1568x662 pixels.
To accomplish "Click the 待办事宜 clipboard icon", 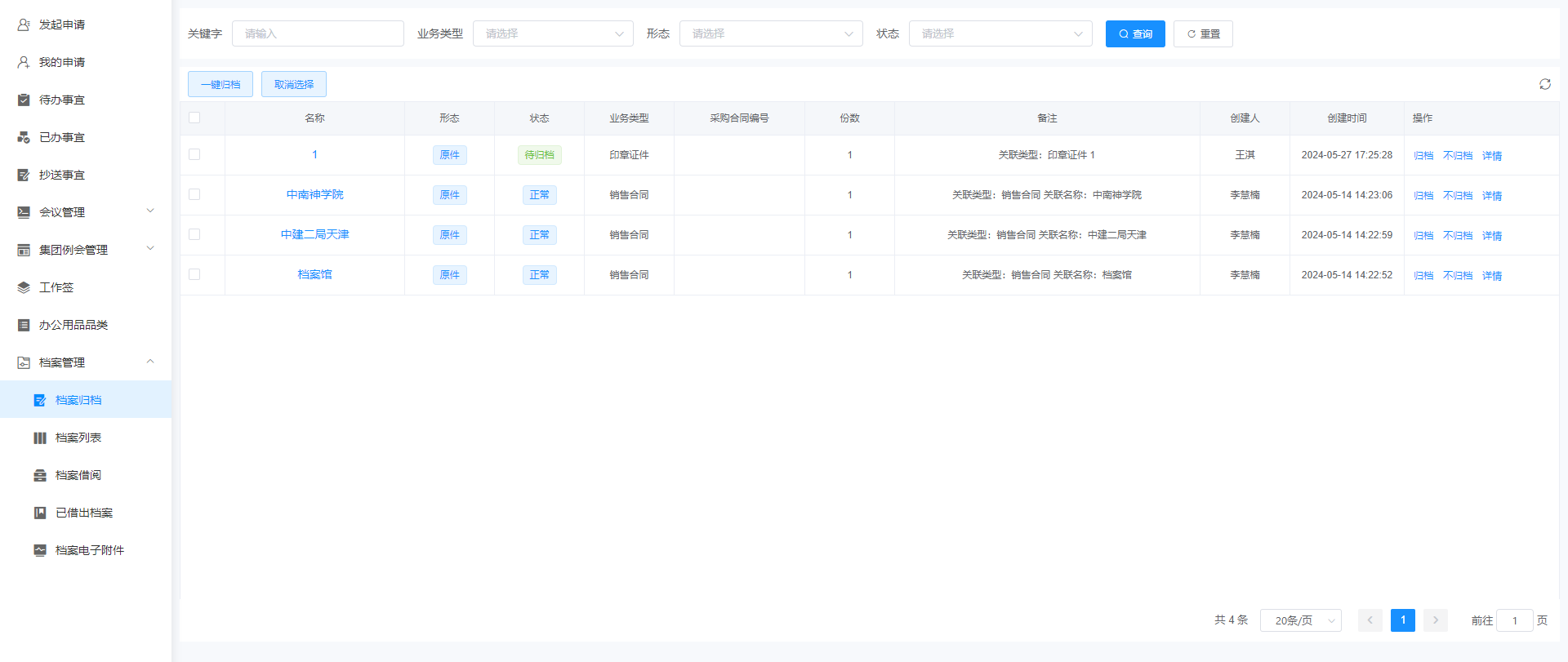I will pos(24,100).
